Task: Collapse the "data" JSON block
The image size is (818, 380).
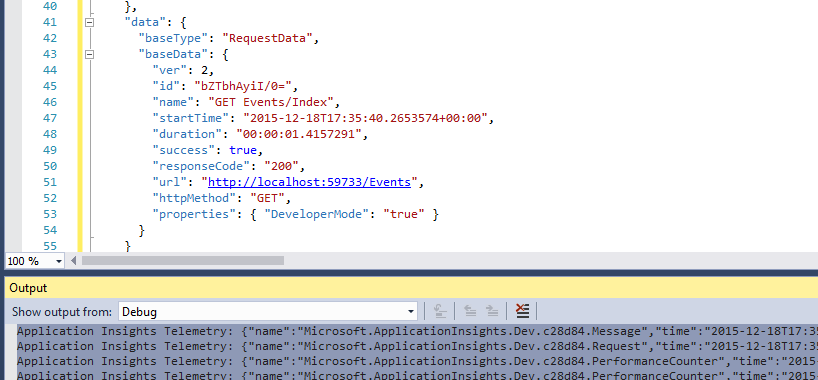Action: coord(90,22)
